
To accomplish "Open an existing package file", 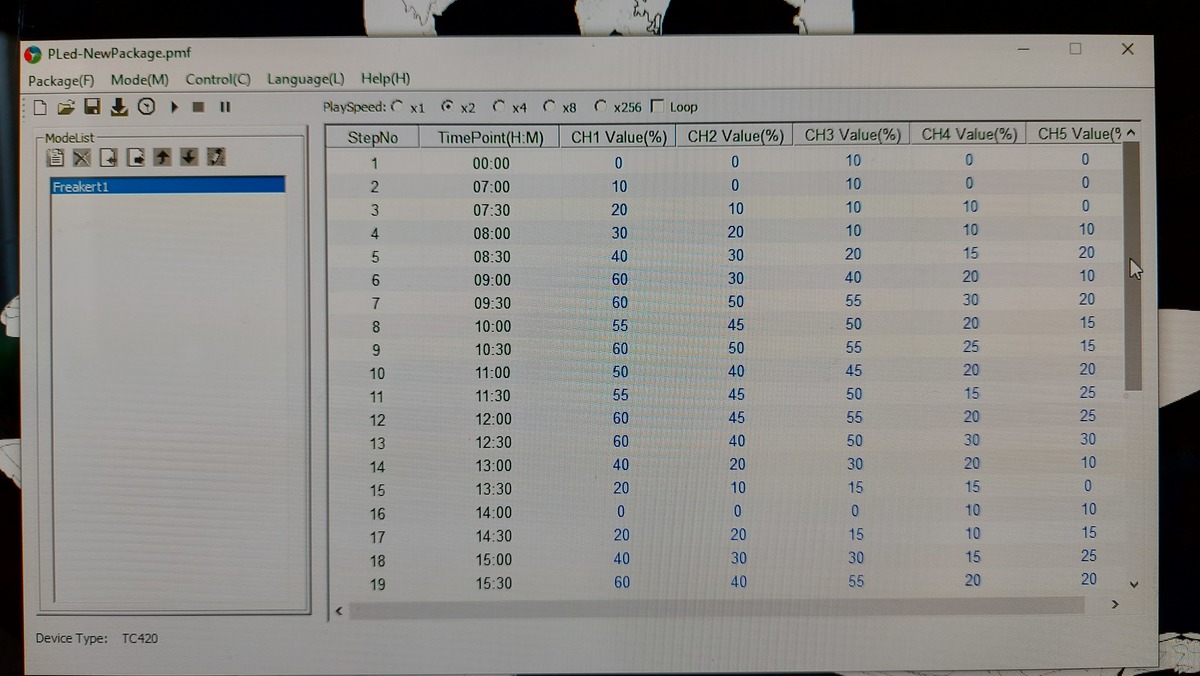I will coord(66,107).
